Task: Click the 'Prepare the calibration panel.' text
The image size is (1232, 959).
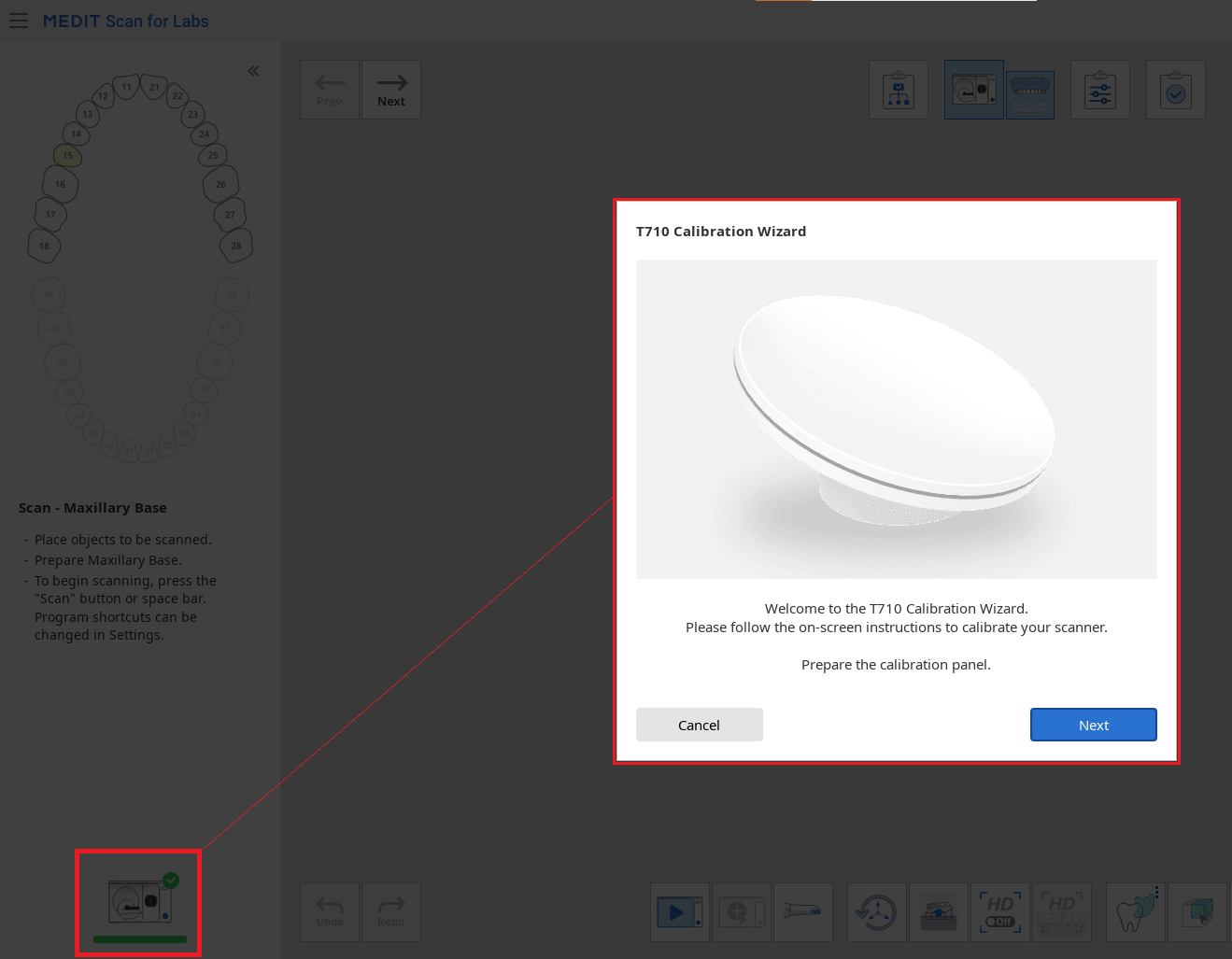Action: 897,665
